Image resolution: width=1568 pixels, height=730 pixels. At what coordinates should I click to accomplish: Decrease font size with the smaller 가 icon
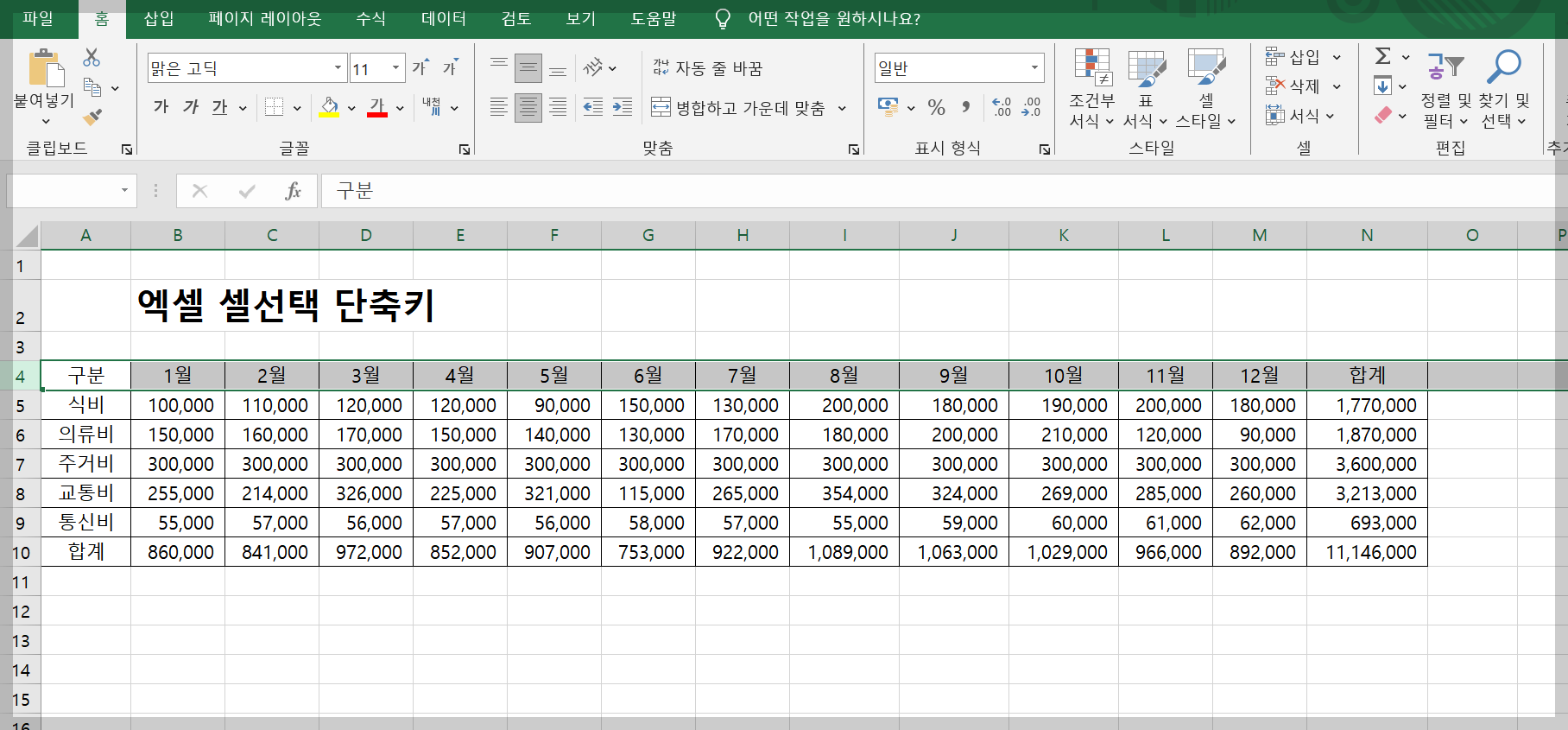(x=450, y=67)
